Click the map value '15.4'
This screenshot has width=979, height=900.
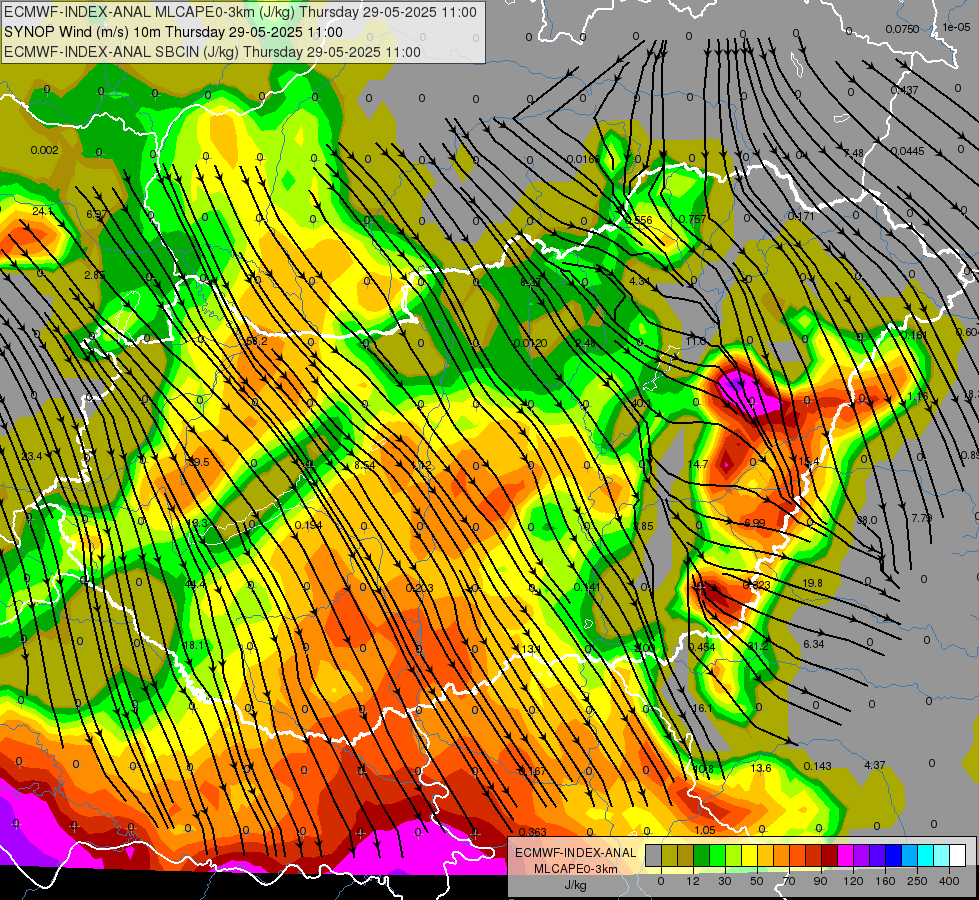[809, 461]
